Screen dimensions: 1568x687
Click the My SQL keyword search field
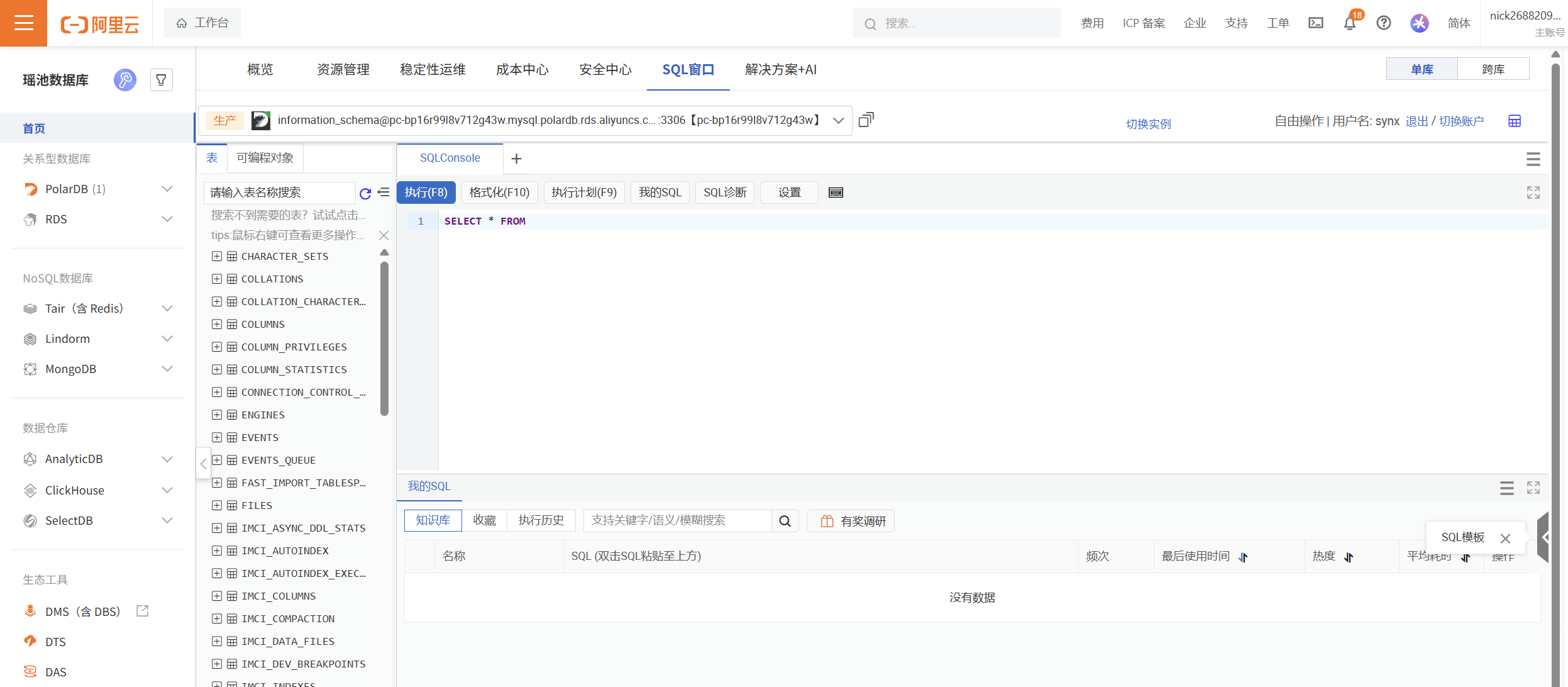click(x=678, y=521)
